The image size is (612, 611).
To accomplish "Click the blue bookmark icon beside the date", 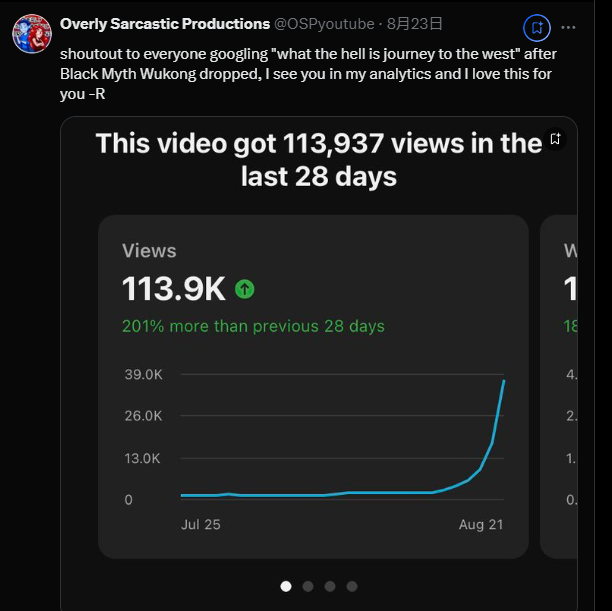I will point(537,27).
